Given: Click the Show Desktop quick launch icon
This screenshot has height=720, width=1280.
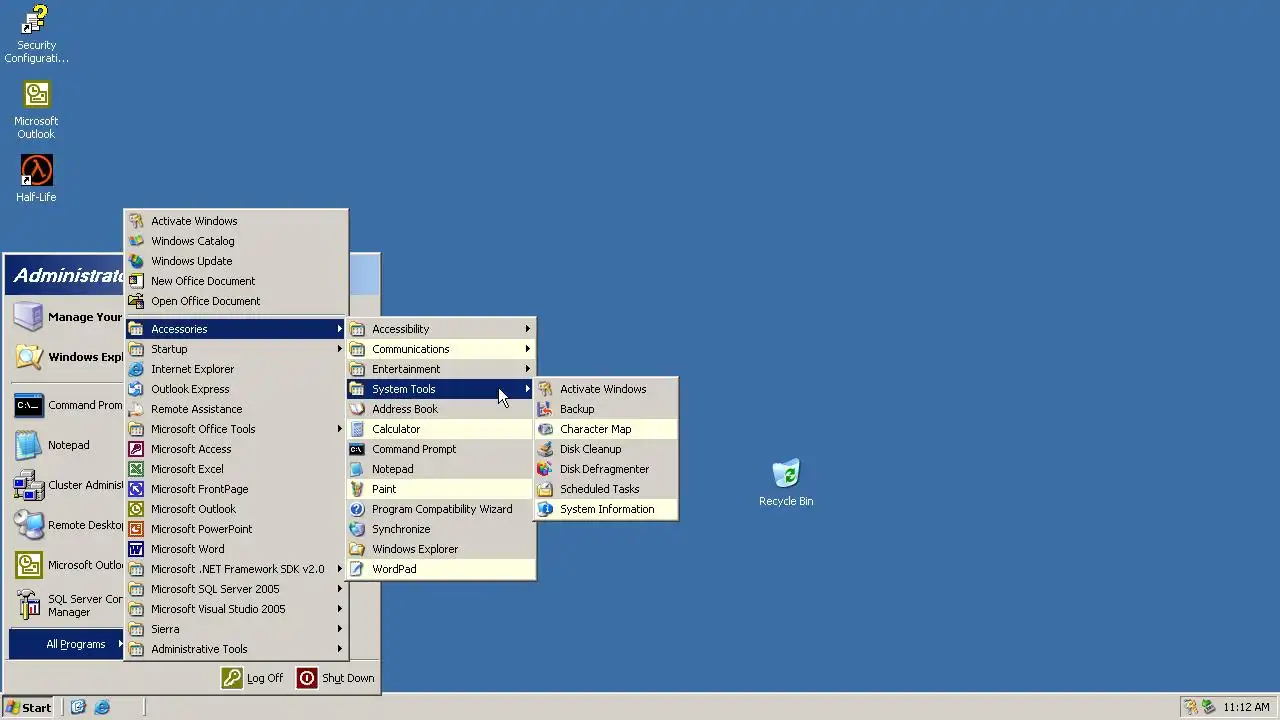Looking at the screenshot, I should click(78, 707).
